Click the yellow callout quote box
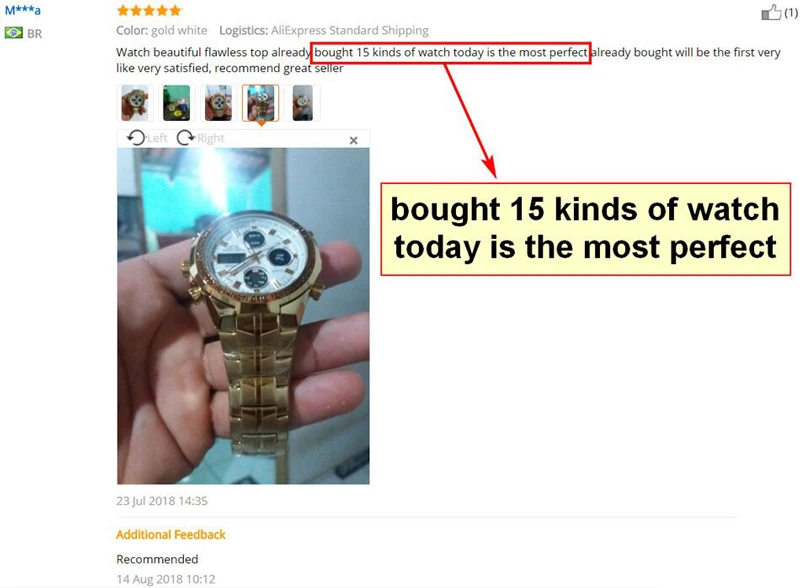 586,229
